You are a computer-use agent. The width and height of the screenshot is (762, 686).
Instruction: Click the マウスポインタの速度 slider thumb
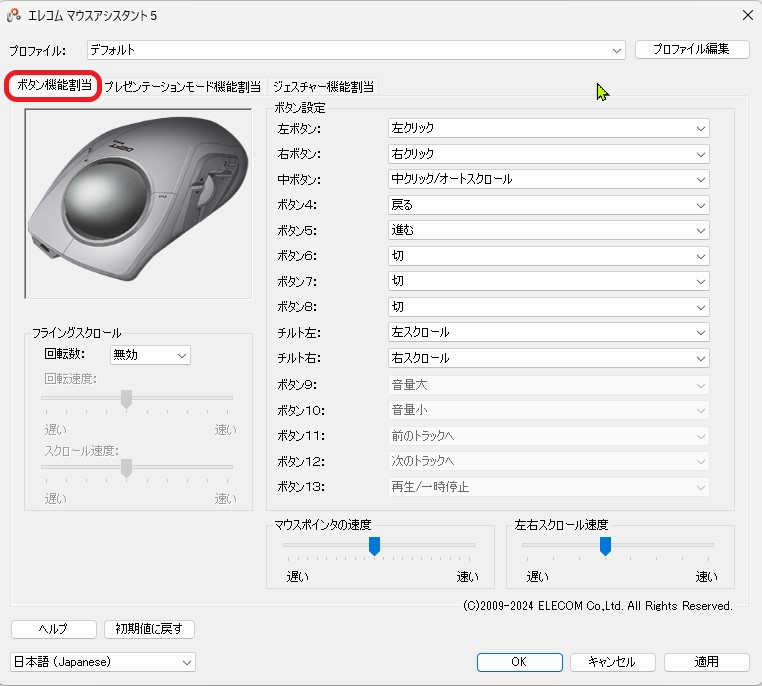[374, 546]
